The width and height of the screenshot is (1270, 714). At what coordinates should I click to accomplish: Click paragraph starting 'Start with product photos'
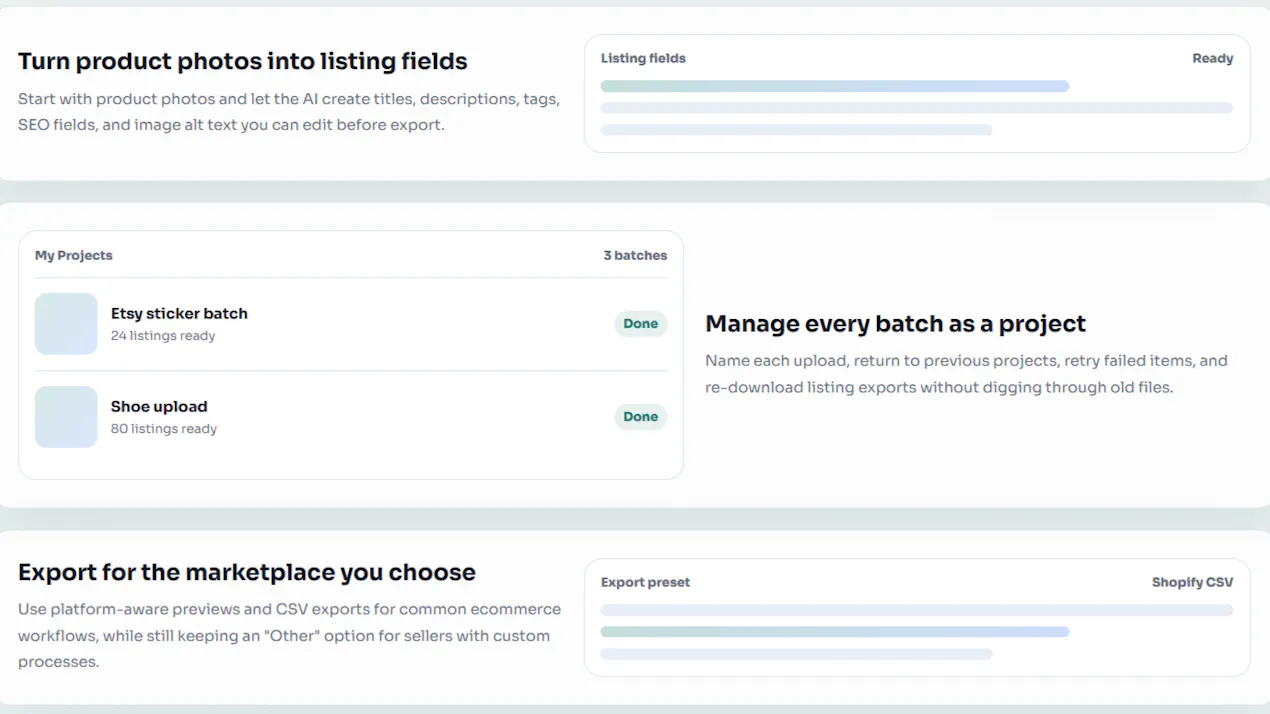pyautogui.click(x=289, y=112)
